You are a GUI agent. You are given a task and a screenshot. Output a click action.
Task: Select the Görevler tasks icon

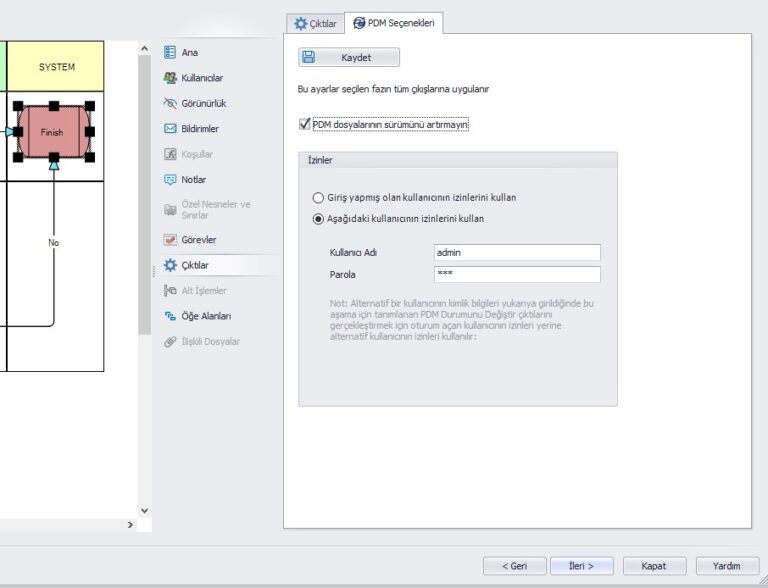(170, 240)
